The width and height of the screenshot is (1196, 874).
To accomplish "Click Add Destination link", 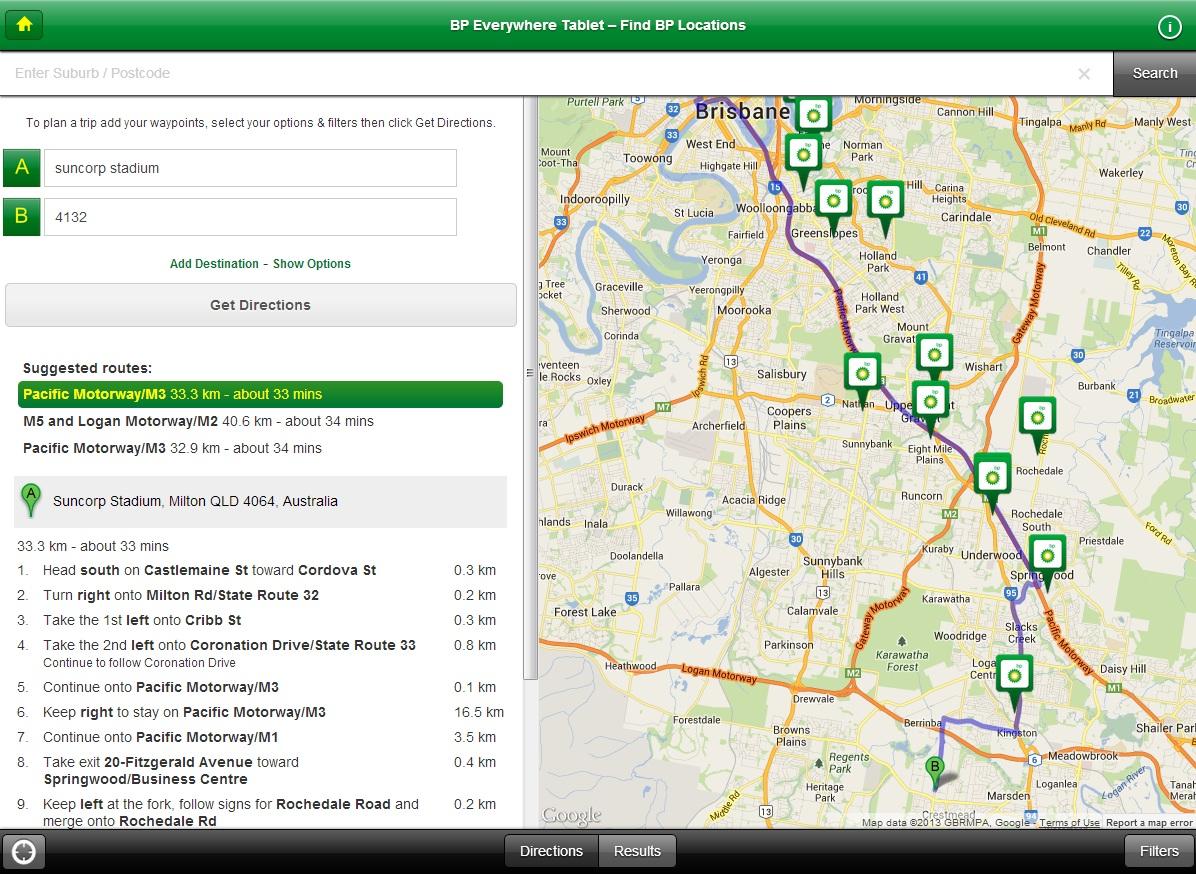I will pyautogui.click(x=214, y=264).
